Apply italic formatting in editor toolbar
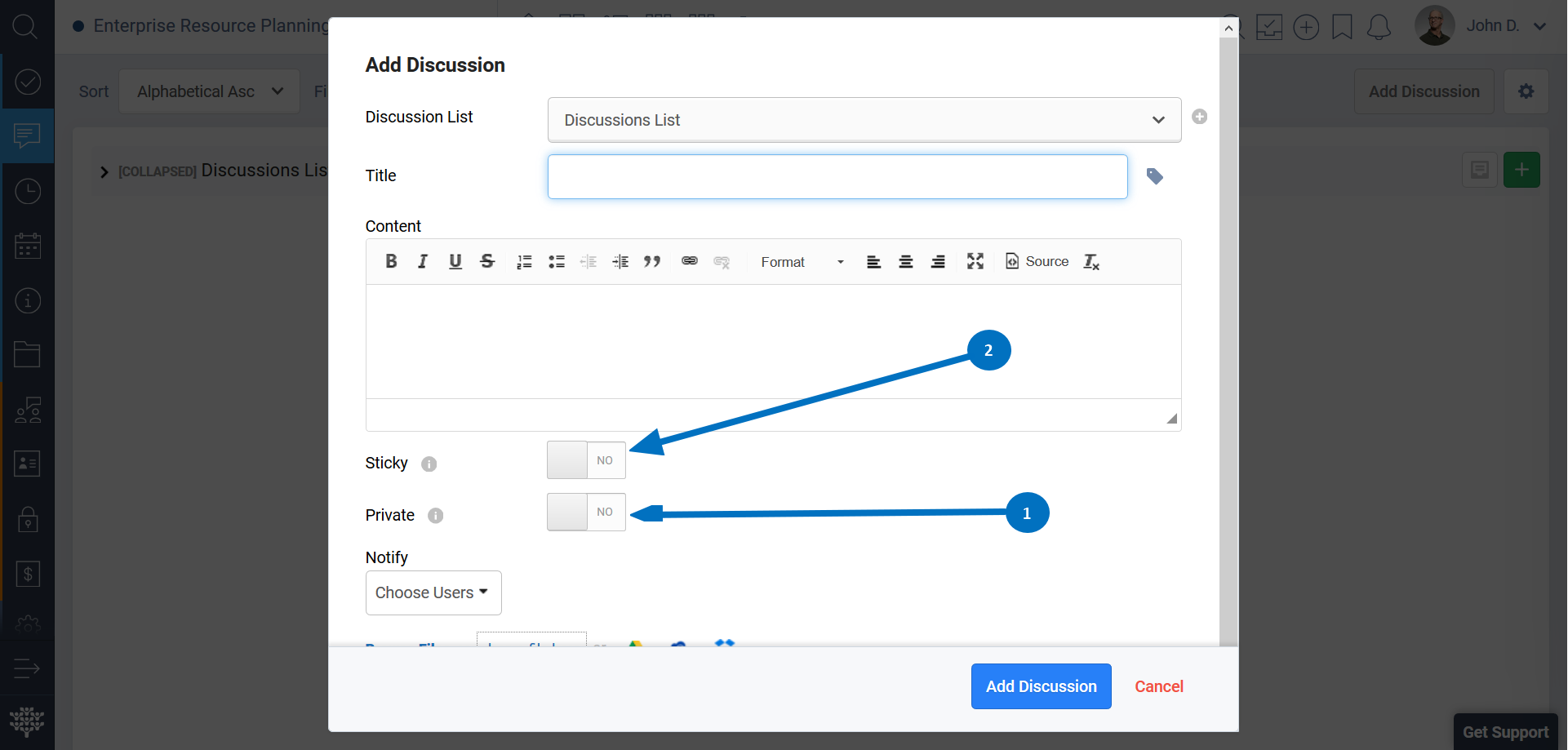The height and width of the screenshot is (750, 1568). point(423,261)
